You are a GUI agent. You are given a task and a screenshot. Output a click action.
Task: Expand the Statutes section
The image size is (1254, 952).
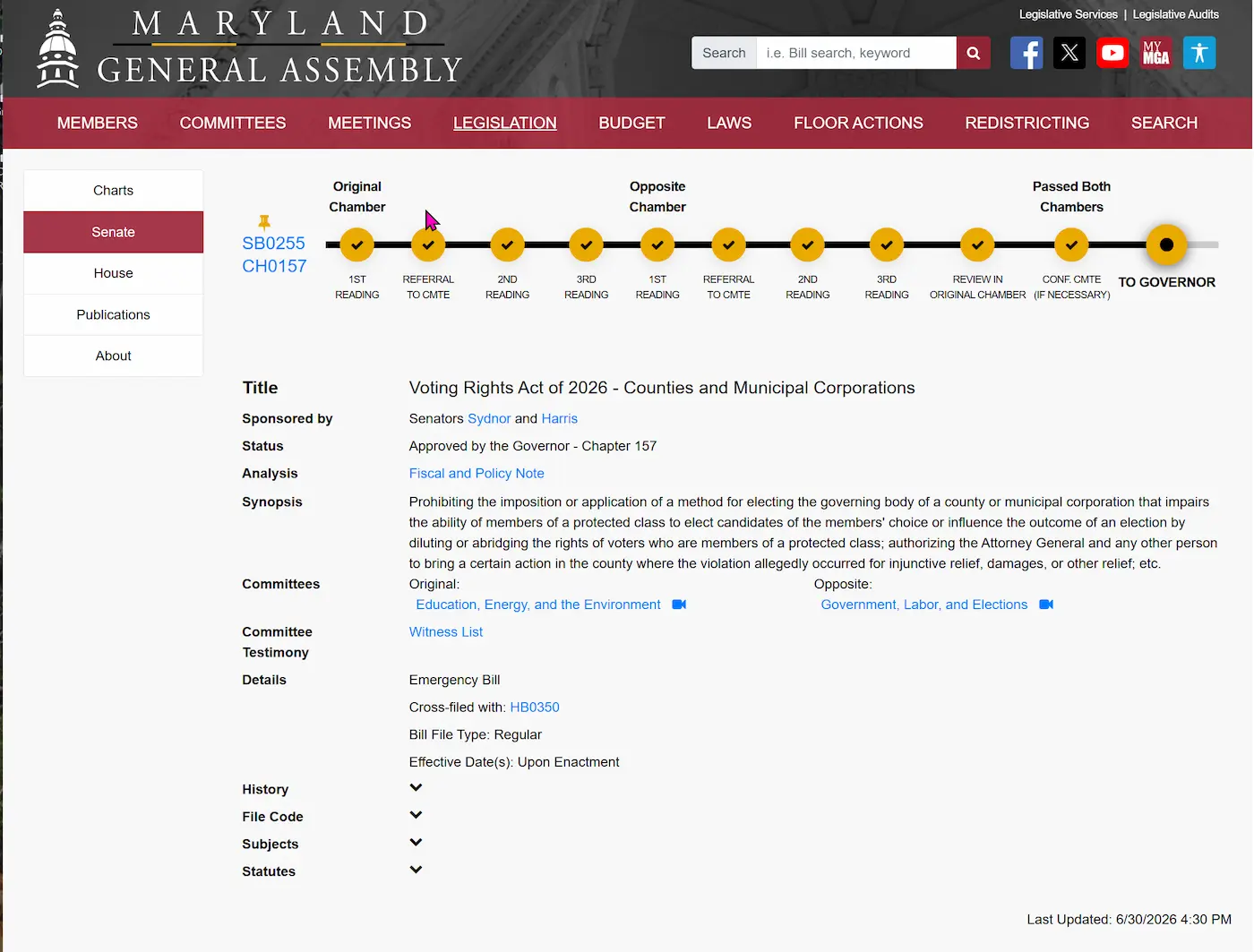point(416,870)
